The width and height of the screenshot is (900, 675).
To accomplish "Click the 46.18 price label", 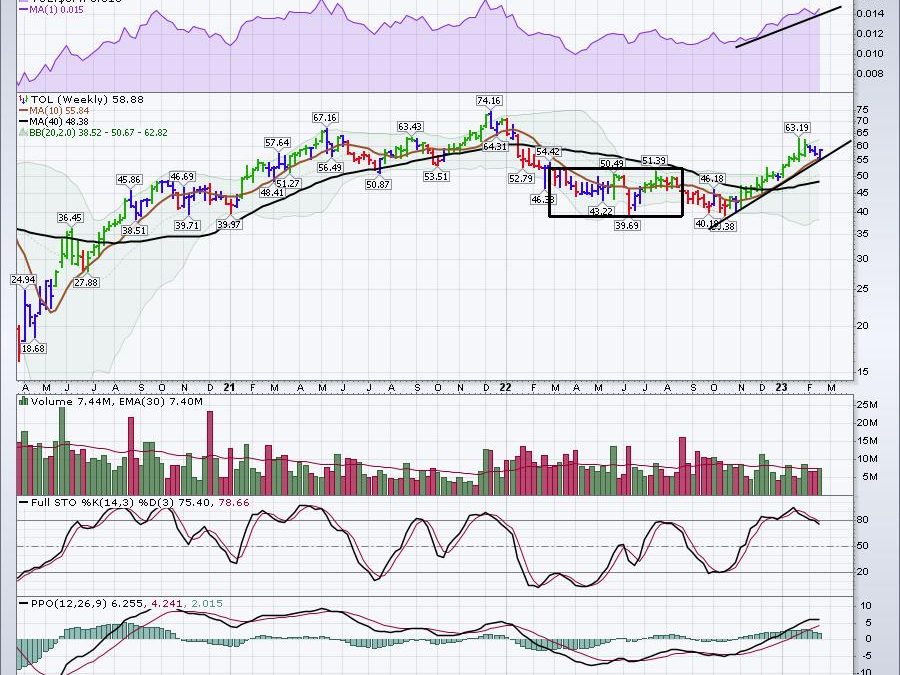I will pyautogui.click(x=712, y=179).
